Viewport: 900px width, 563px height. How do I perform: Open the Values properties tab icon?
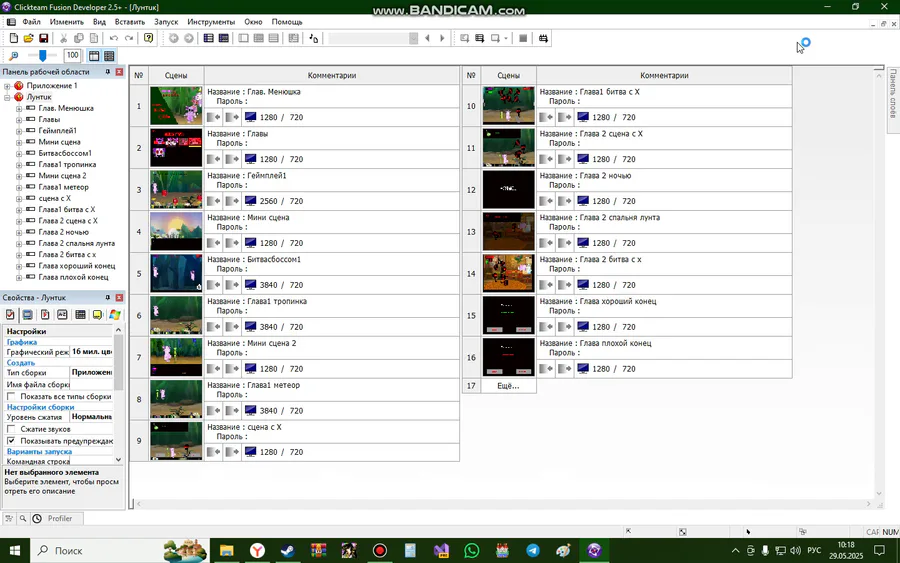62,314
